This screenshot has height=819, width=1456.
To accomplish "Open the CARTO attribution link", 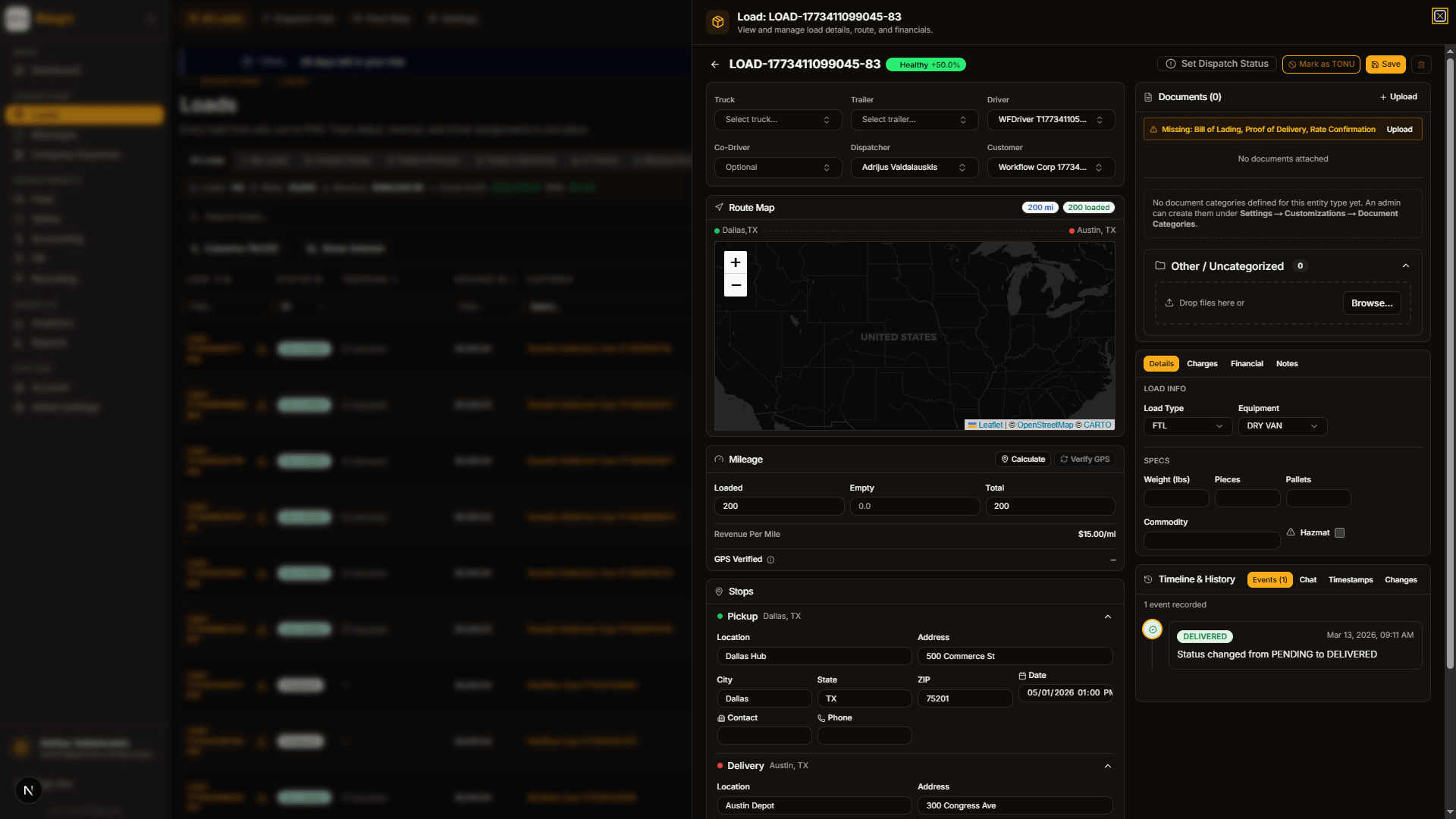I will point(1097,425).
